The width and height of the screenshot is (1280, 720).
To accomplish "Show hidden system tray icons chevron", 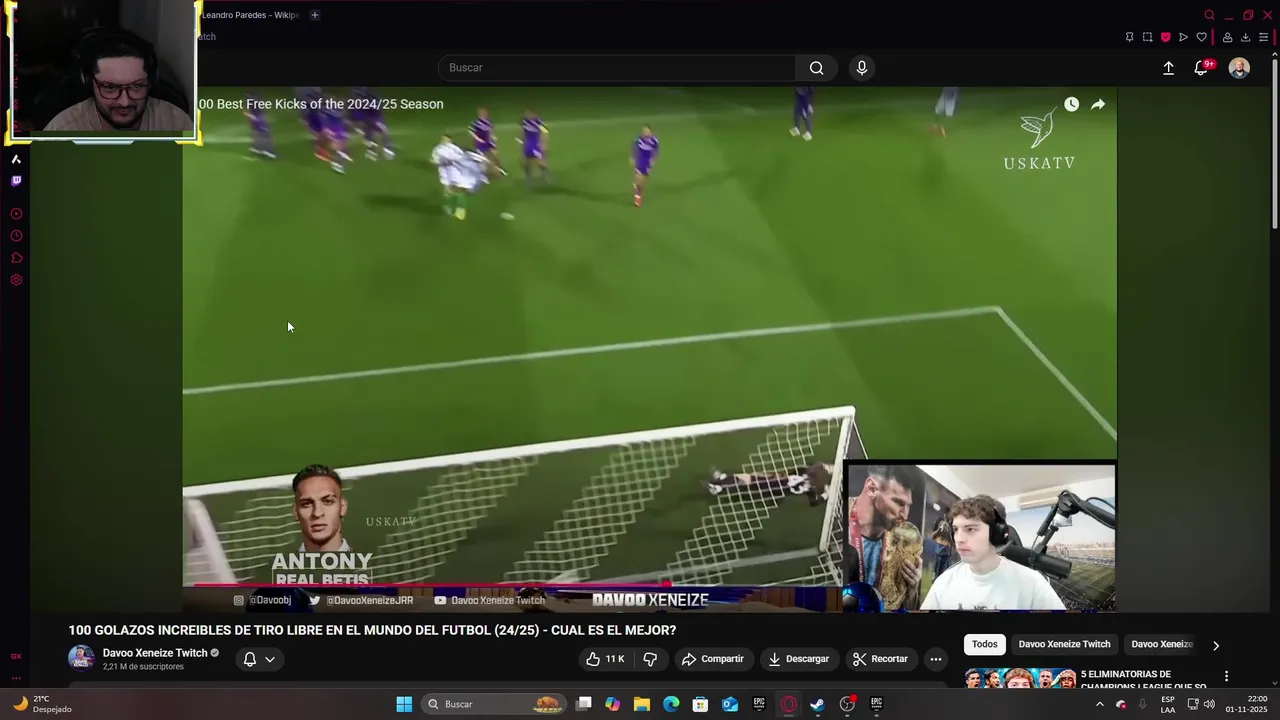I will 1100,704.
